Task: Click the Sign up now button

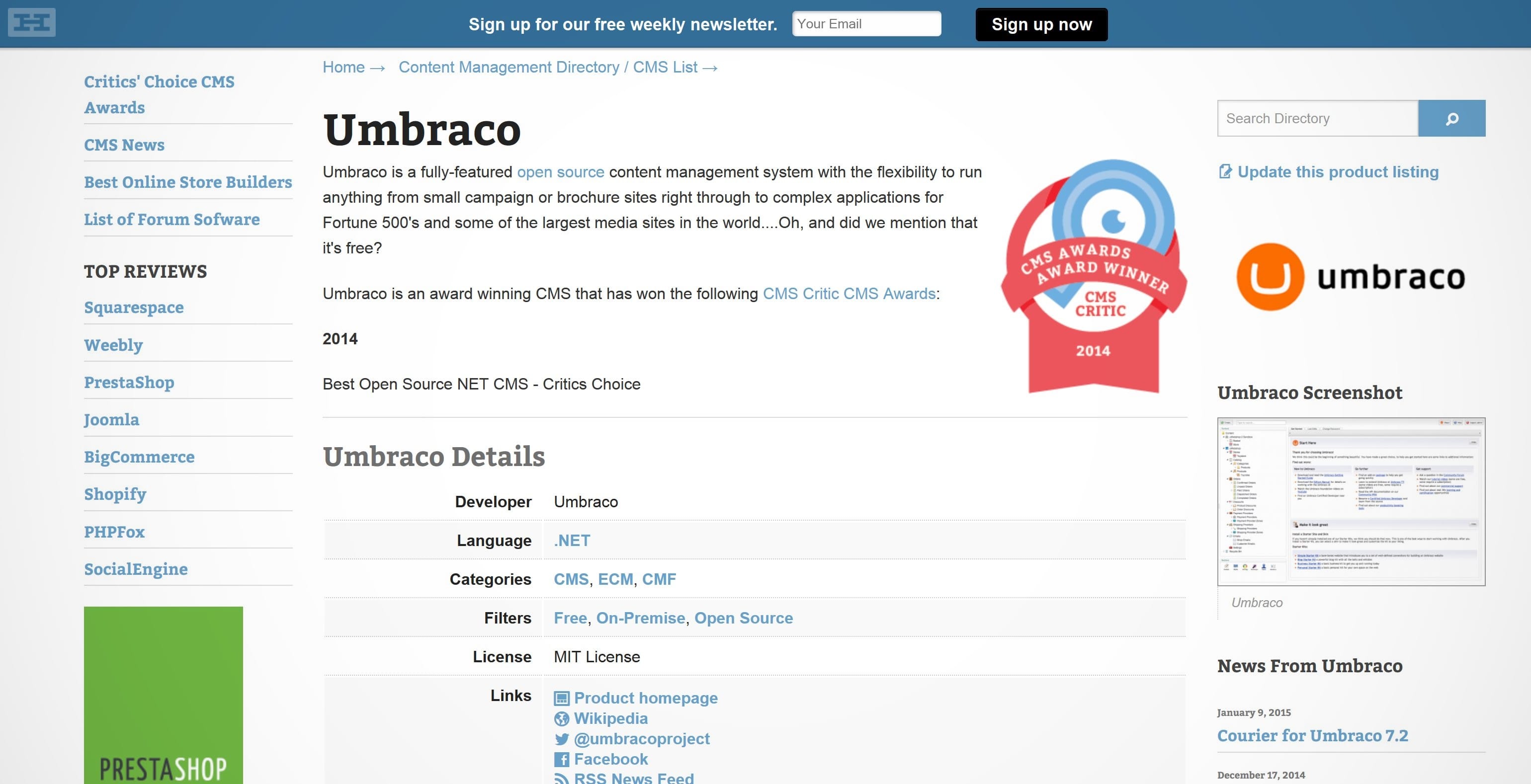Action: [x=1041, y=24]
